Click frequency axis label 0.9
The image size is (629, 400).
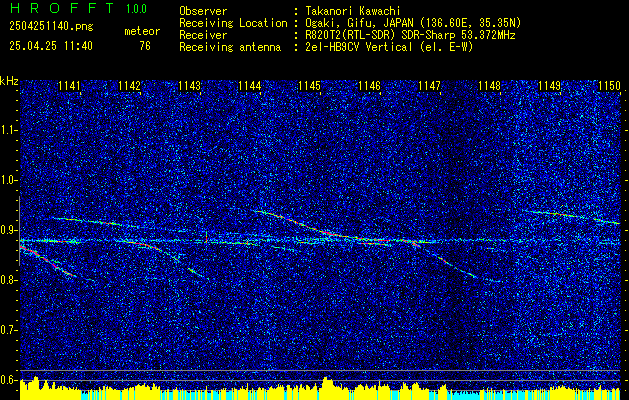coord(8,230)
